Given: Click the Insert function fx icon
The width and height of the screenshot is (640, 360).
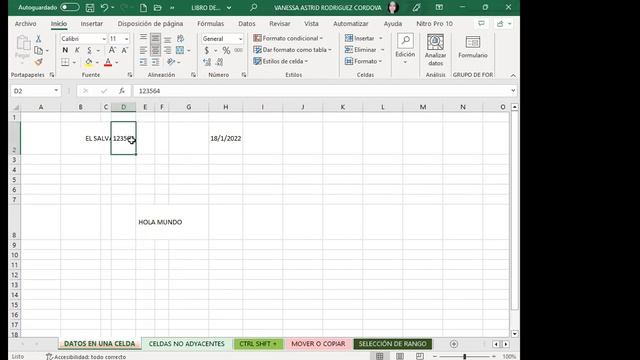Looking at the screenshot, I should [122, 91].
